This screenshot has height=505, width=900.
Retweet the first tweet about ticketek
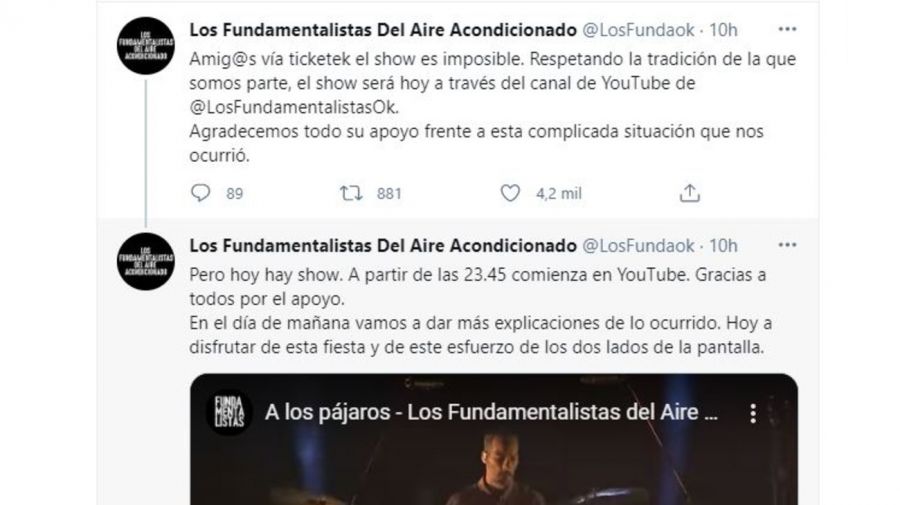click(351, 193)
